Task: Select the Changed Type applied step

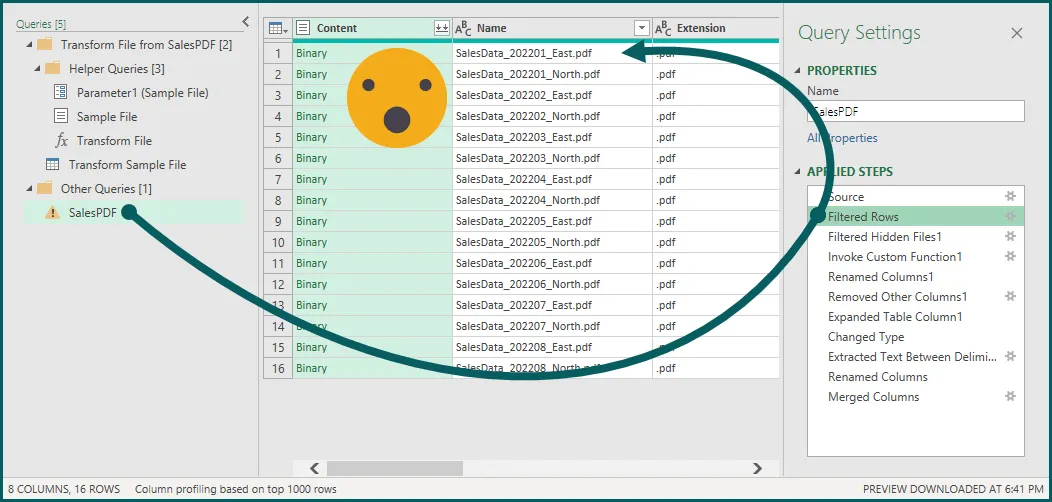Action: point(866,337)
